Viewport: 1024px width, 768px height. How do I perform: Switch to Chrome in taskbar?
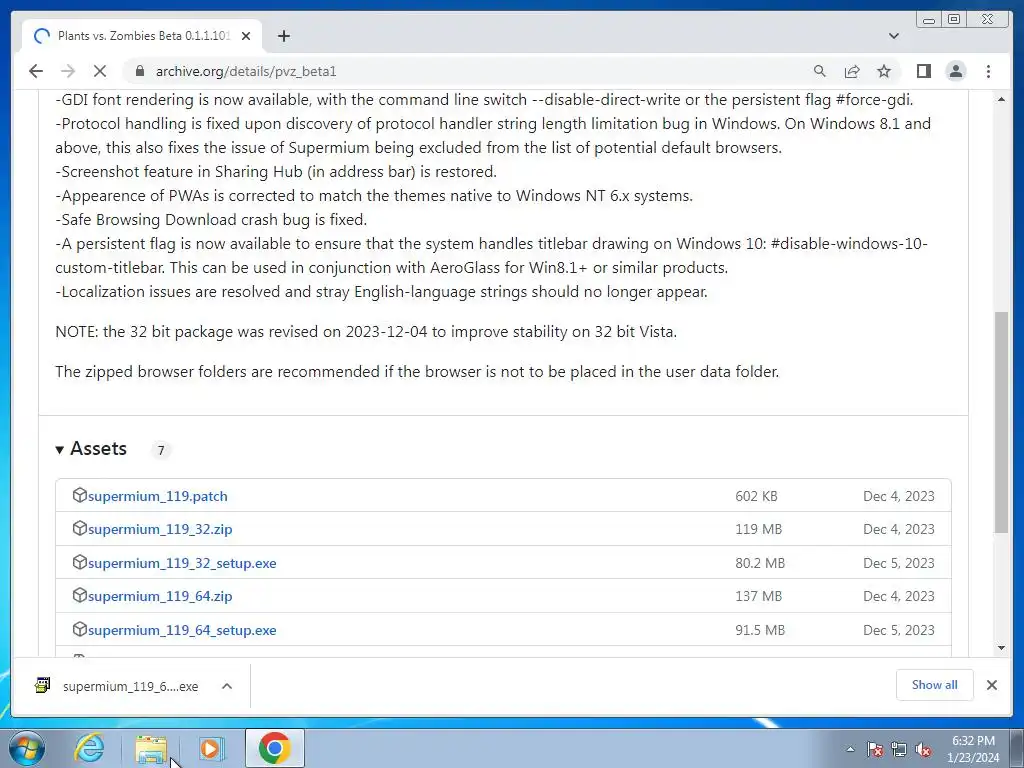(x=274, y=748)
